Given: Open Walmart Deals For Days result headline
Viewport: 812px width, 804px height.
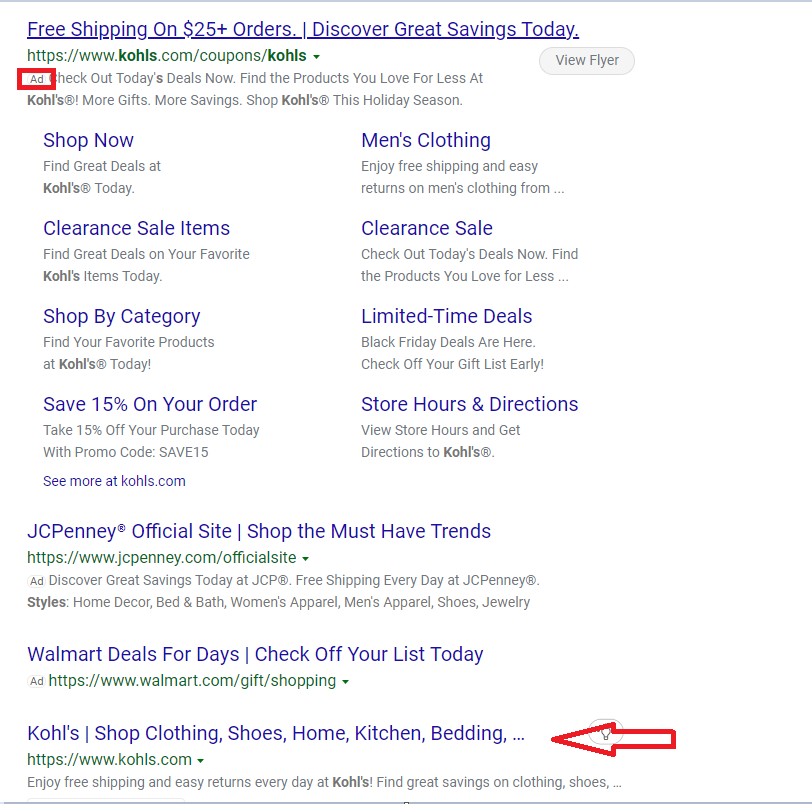Looking at the screenshot, I should tap(255, 654).
